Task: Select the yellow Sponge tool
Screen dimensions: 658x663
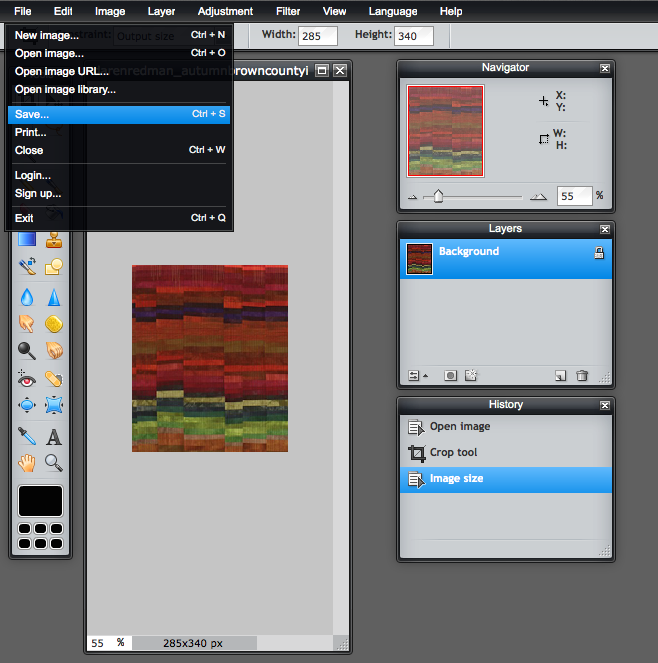Action: coord(54,324)
